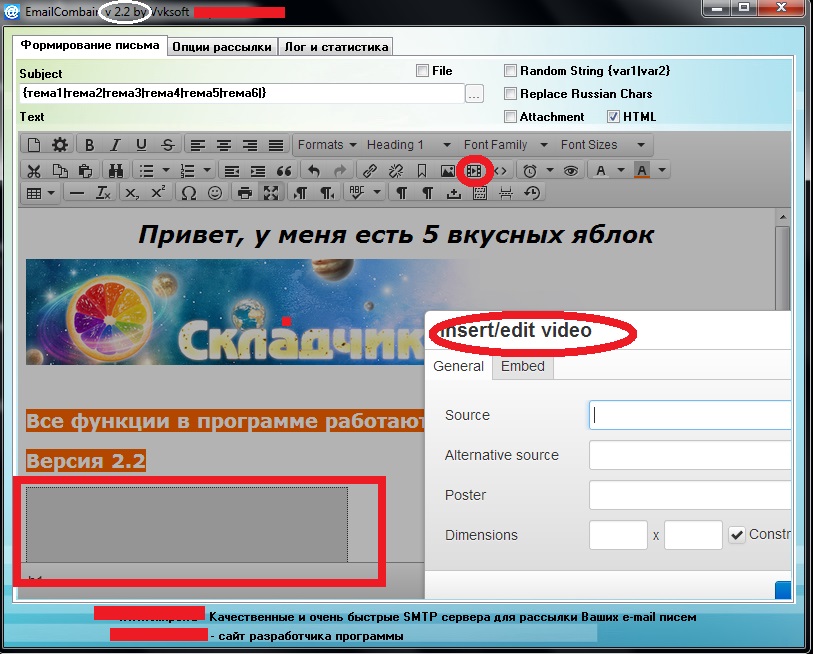Open the Лог и статистика tab
The height and width of the screenshot is (654, 813).
click(x=336, y=47)
